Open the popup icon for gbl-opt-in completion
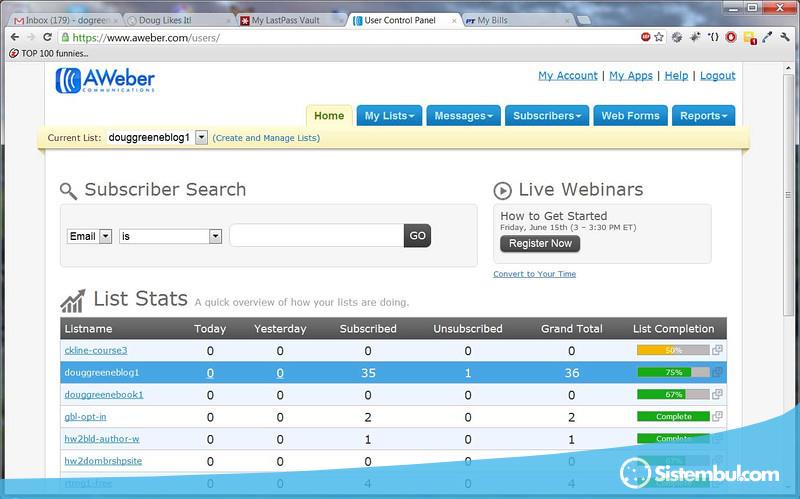 click(x=717, y=416)
